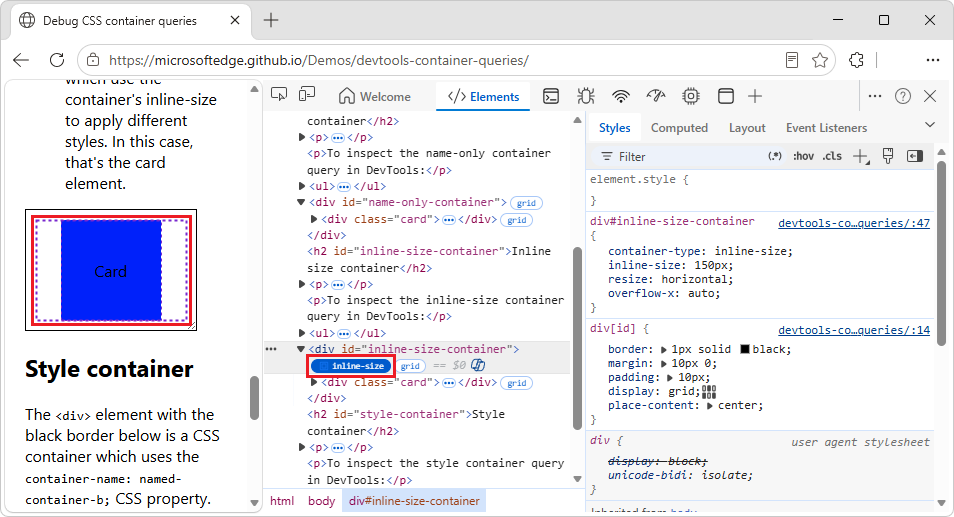
Task: Toggle the inline-size container badge
Action: (x=351, y=366)
